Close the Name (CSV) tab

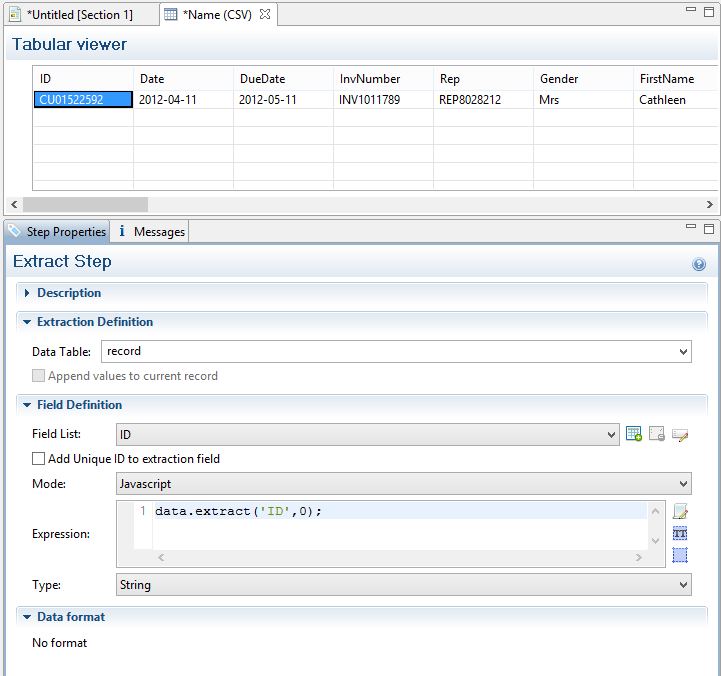pyautogui.click(x=265, y=15)
